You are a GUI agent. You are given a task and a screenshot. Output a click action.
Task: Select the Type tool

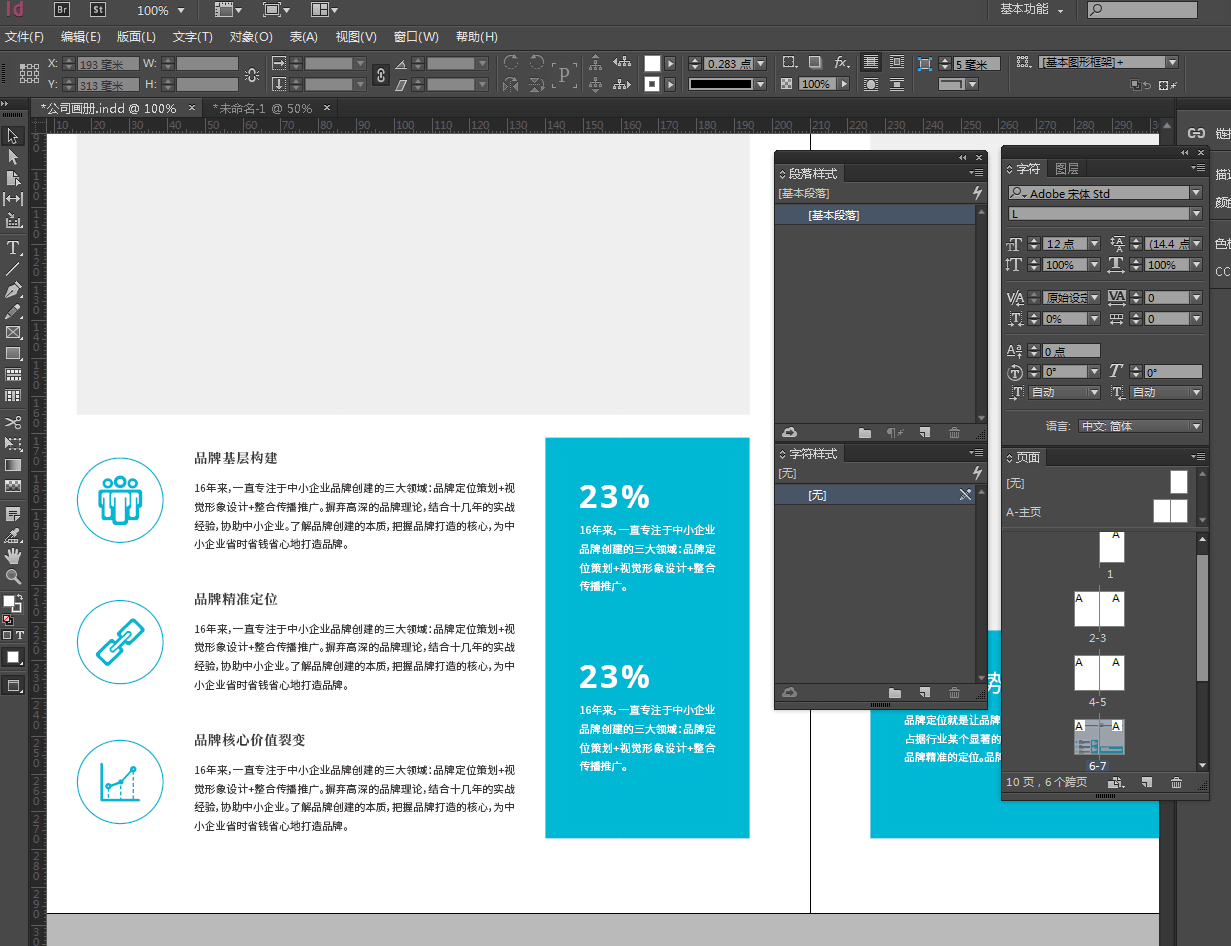[13, 247]
